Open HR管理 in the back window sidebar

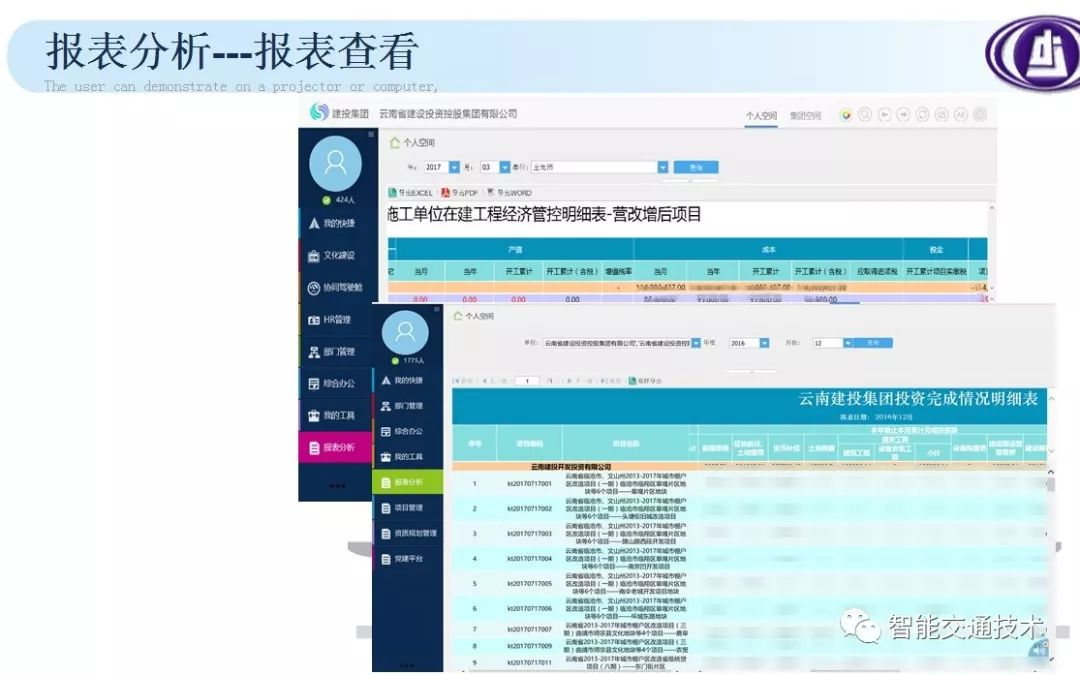336,320
